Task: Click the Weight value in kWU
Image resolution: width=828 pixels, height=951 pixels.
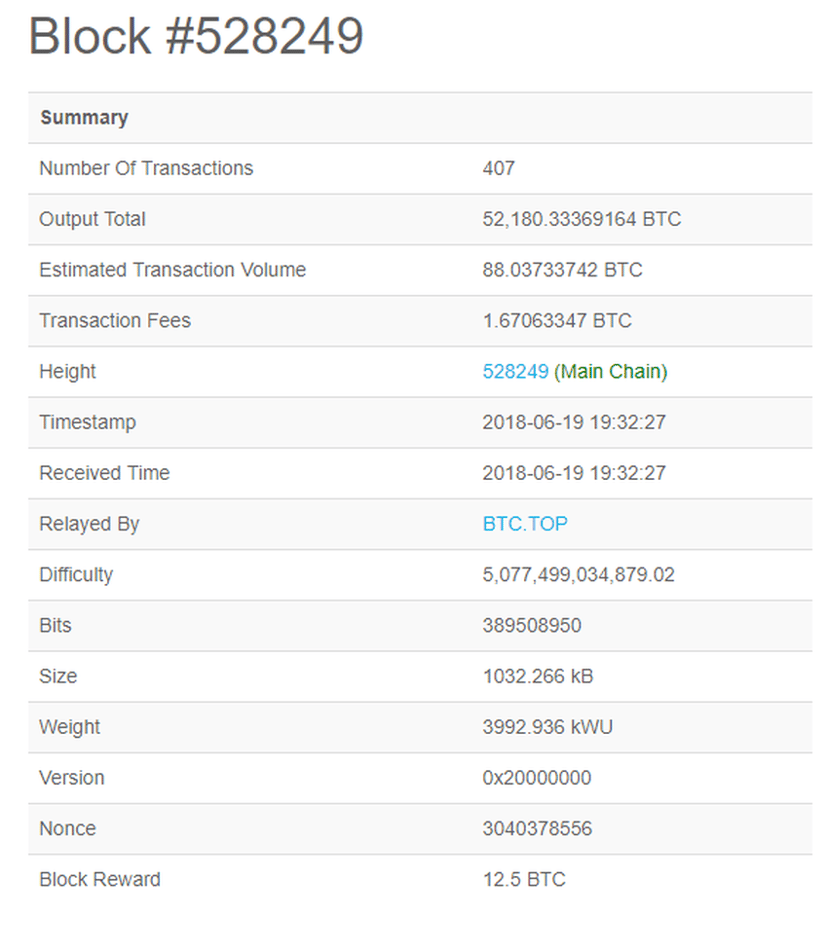Action: tap(547, 727)
